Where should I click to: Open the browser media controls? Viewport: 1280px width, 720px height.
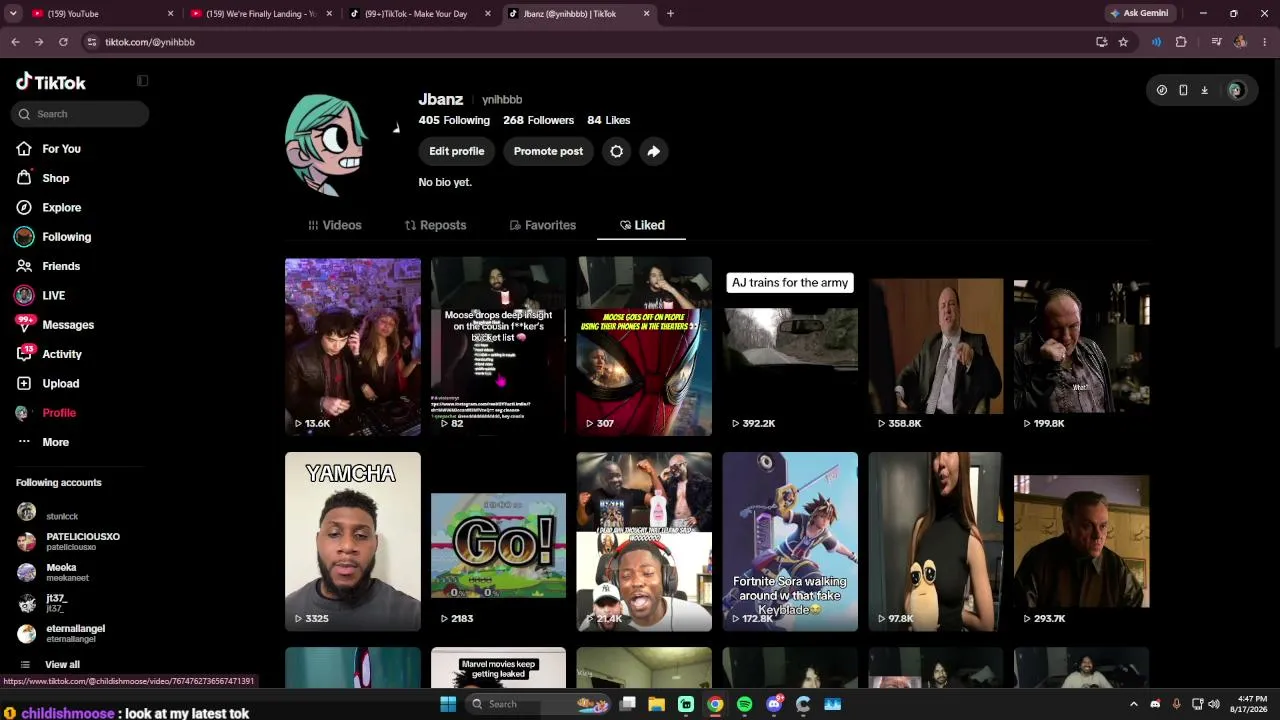point(1216,42)
